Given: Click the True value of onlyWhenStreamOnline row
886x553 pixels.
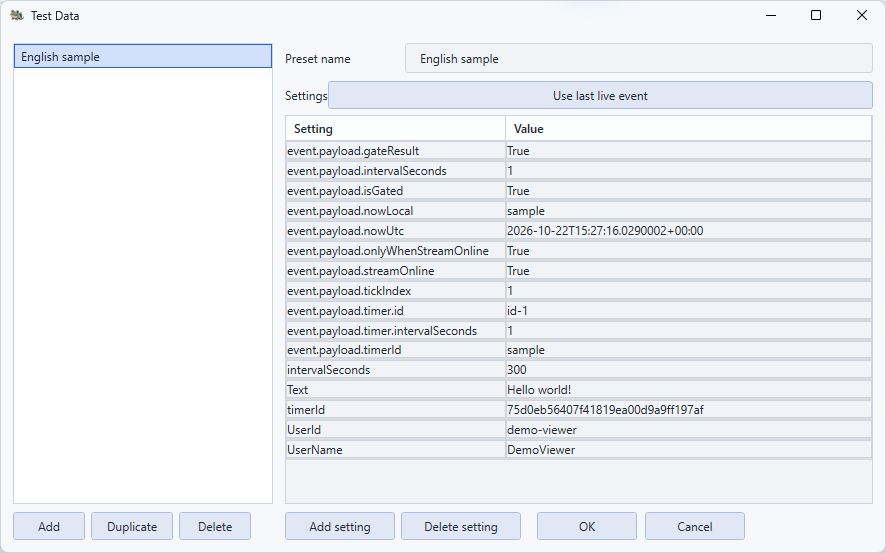Looking at the screenshot, I should pos(688,251).
